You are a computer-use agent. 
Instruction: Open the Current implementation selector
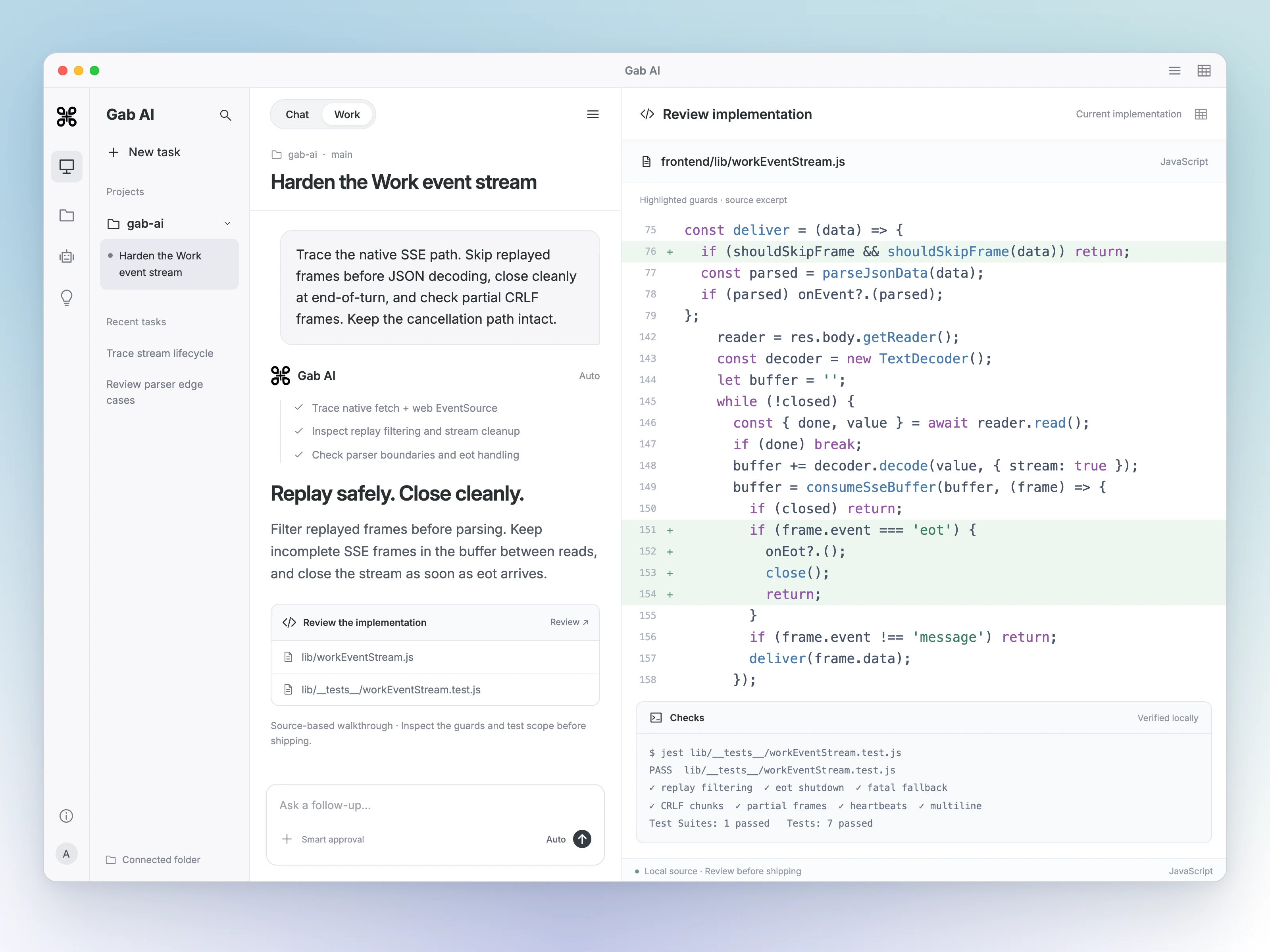click(1128, 114)
